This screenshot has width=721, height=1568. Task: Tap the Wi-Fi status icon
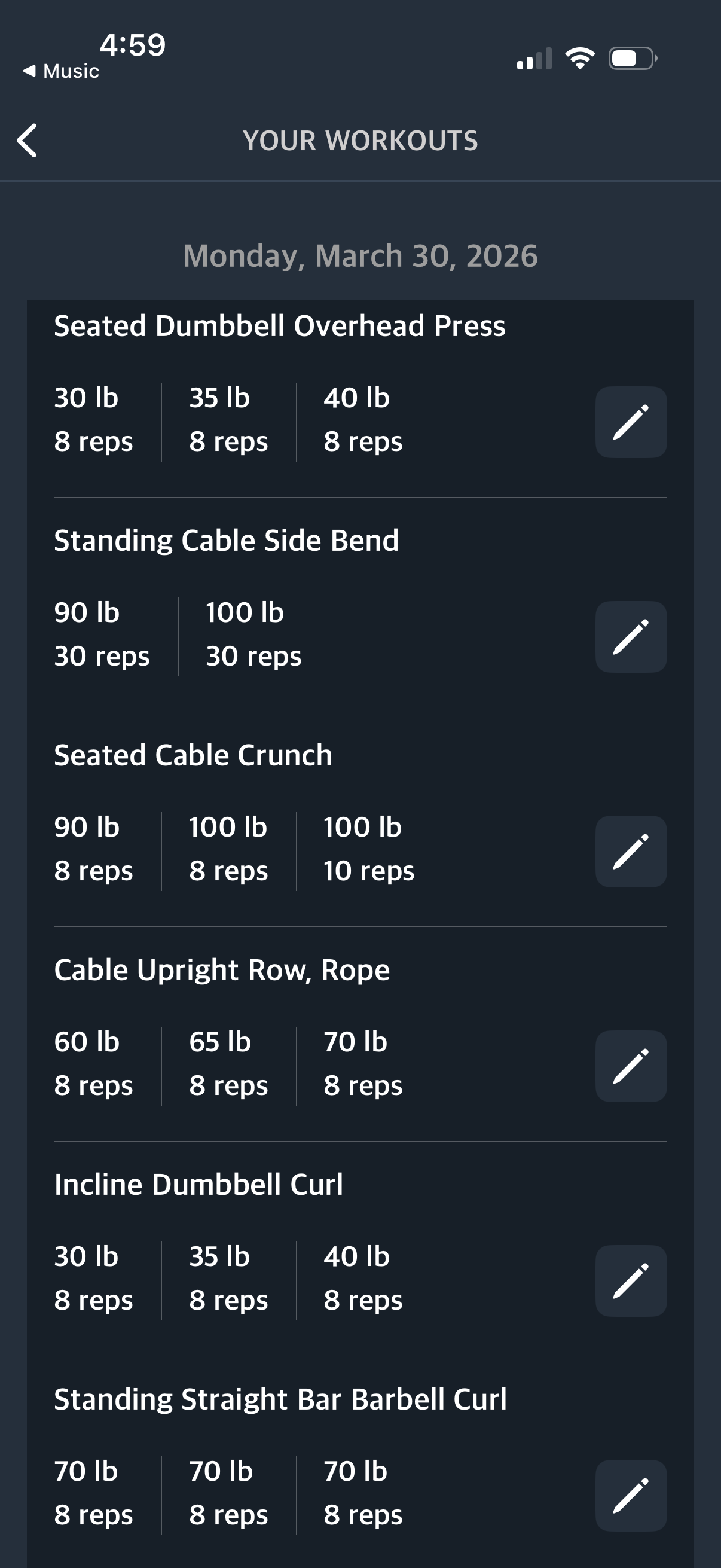pos(580,59)
